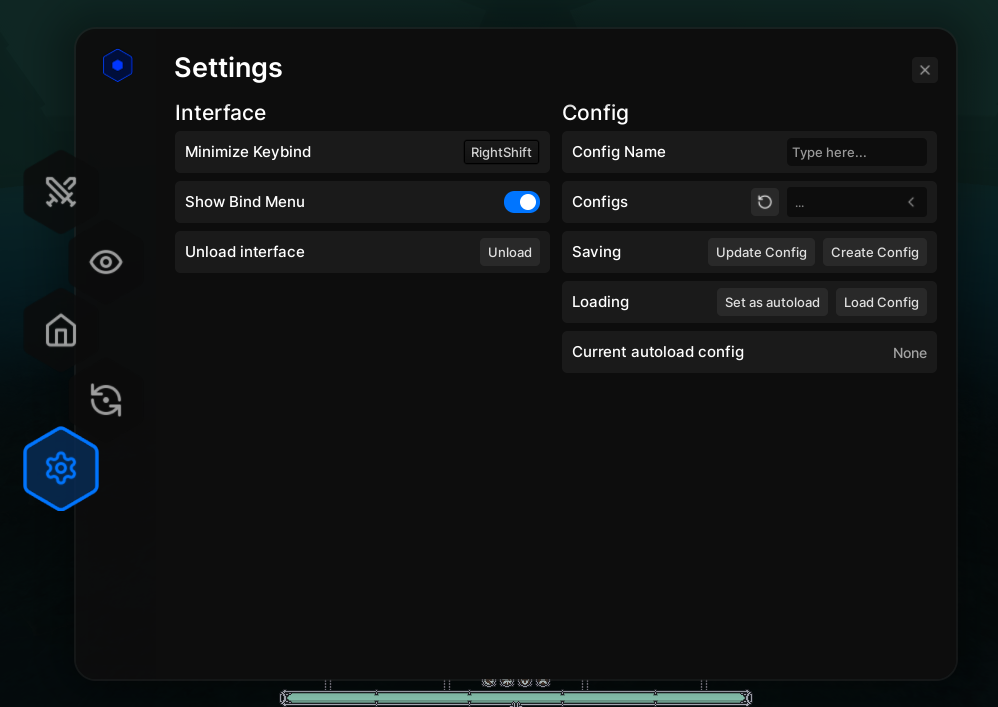Click the Create Config button
This screenshot has width=998, height=707.
(874, 253)
